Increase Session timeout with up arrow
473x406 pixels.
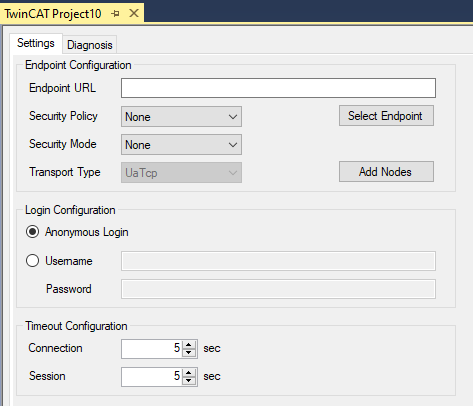pyautogui.click(x=189, y=373)
